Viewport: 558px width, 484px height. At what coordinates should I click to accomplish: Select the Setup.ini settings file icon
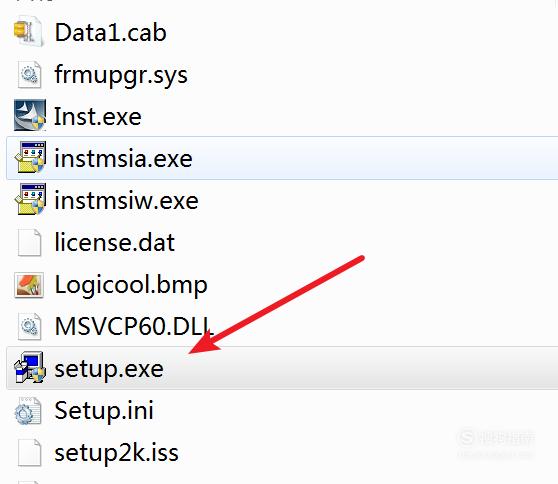[x=28, y=410]
